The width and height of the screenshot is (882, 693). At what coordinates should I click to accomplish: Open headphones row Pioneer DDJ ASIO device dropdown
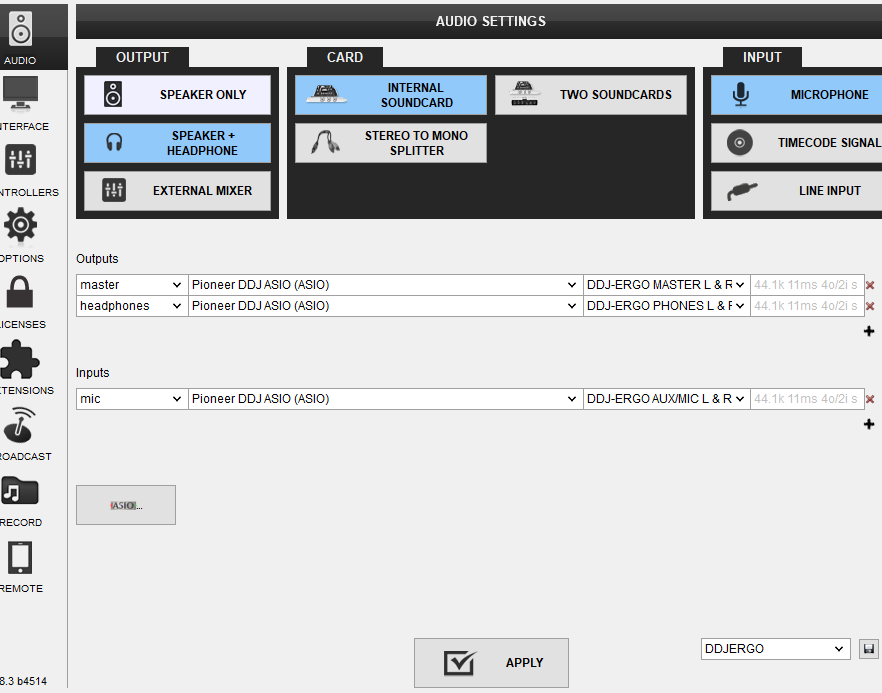[385, 306]
